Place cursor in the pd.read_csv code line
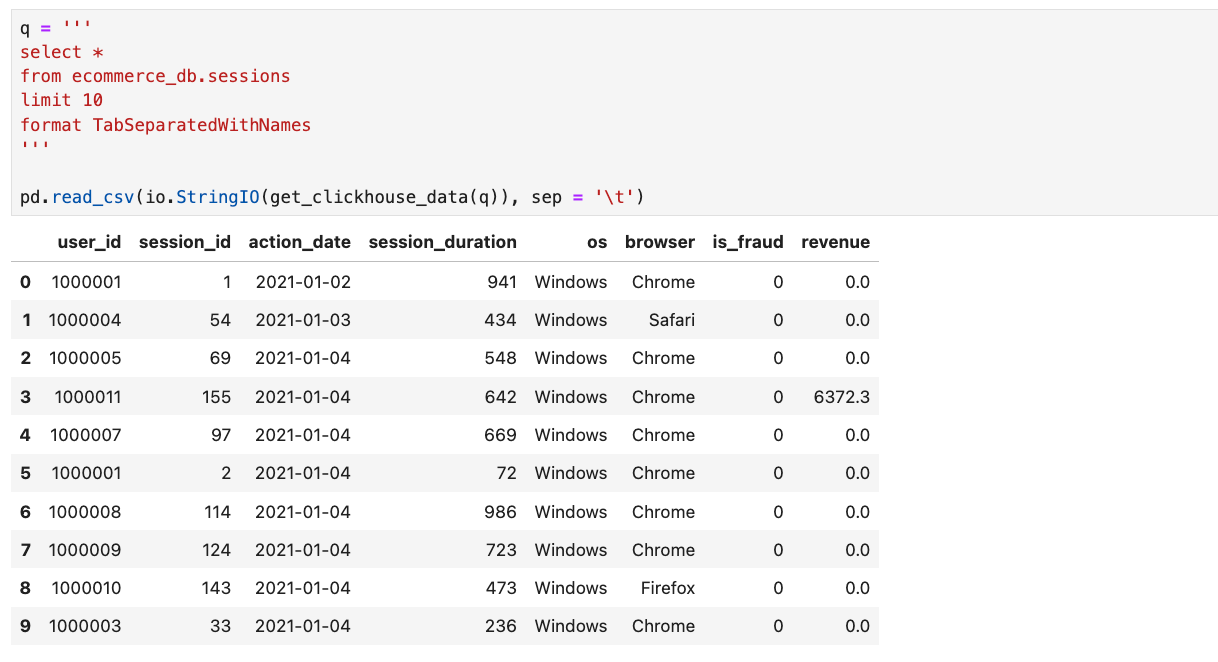The height and width of the screenshot is (662, 1218). [x=332, y=197]
